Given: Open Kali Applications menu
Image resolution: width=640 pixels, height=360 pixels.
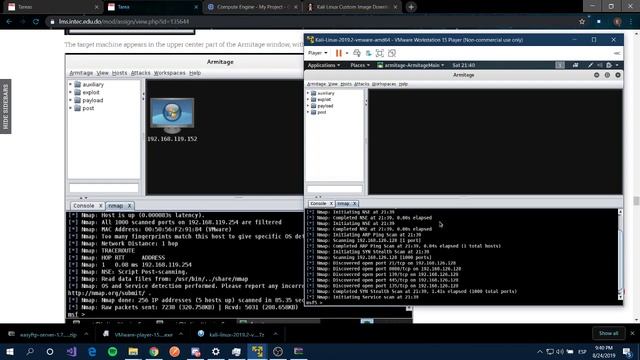Looking at the screenshot, I should (324, 65).
